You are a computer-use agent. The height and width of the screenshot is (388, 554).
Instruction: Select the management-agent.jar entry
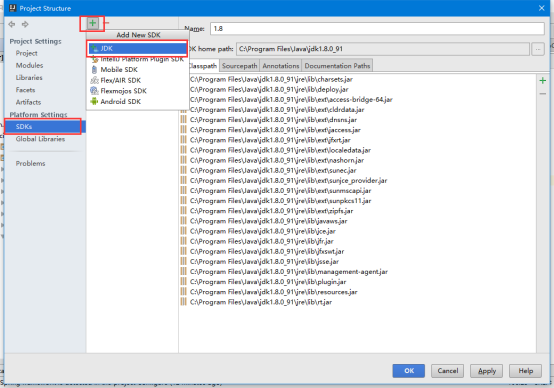click(289, 272)
